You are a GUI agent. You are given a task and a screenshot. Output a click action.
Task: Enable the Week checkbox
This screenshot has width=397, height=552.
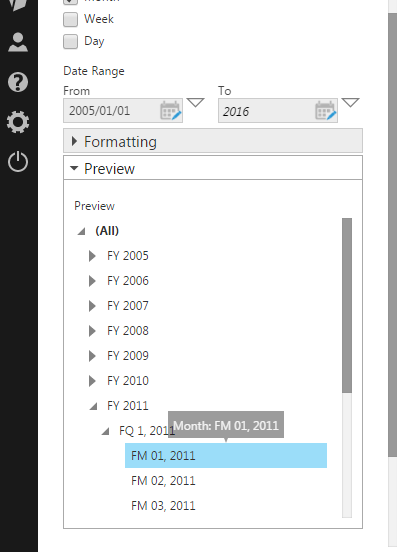70,19
